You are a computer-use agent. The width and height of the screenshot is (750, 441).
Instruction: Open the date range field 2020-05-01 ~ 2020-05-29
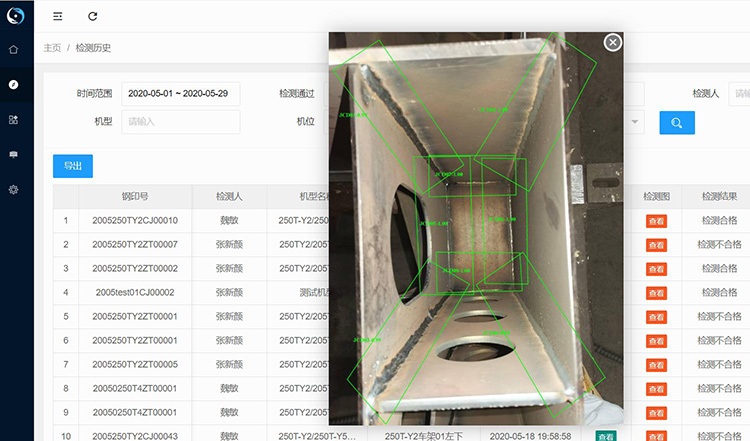180,94
